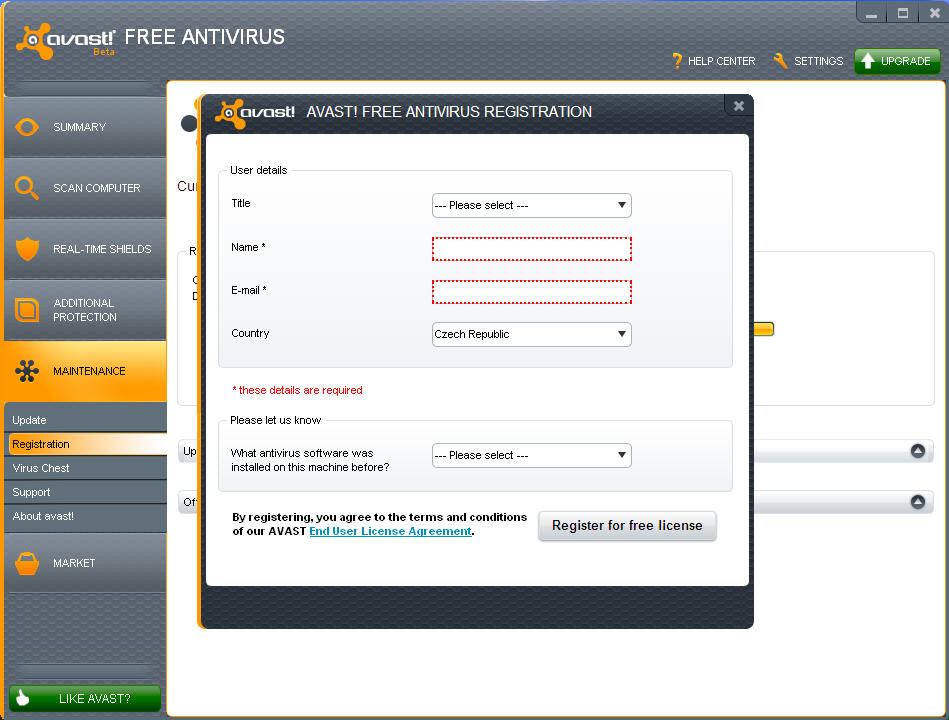Click the 'these details are required' text
This screenshot has height=720, width=949.
pos(298,390)
